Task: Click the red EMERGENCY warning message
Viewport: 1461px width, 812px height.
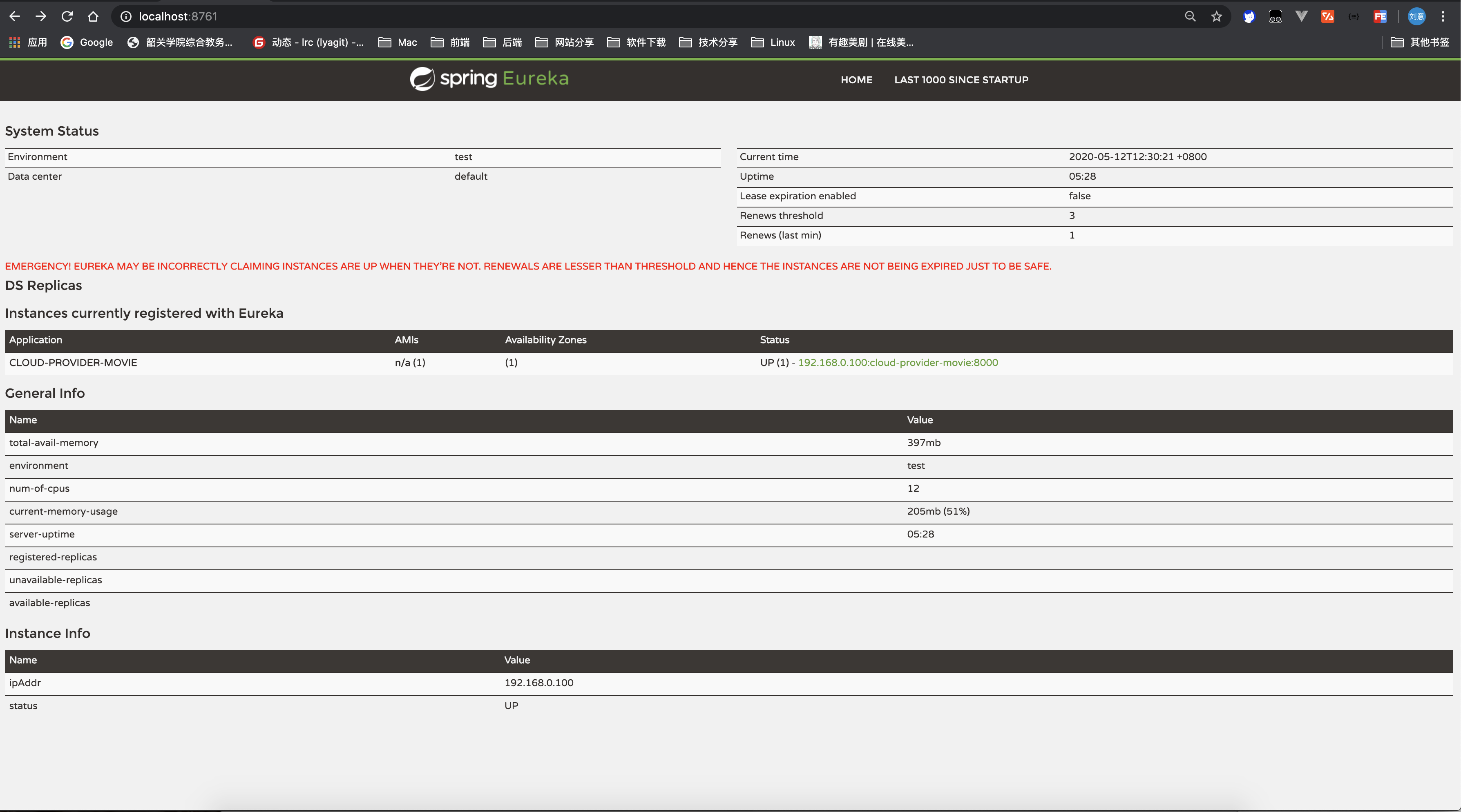Action: 528,266
